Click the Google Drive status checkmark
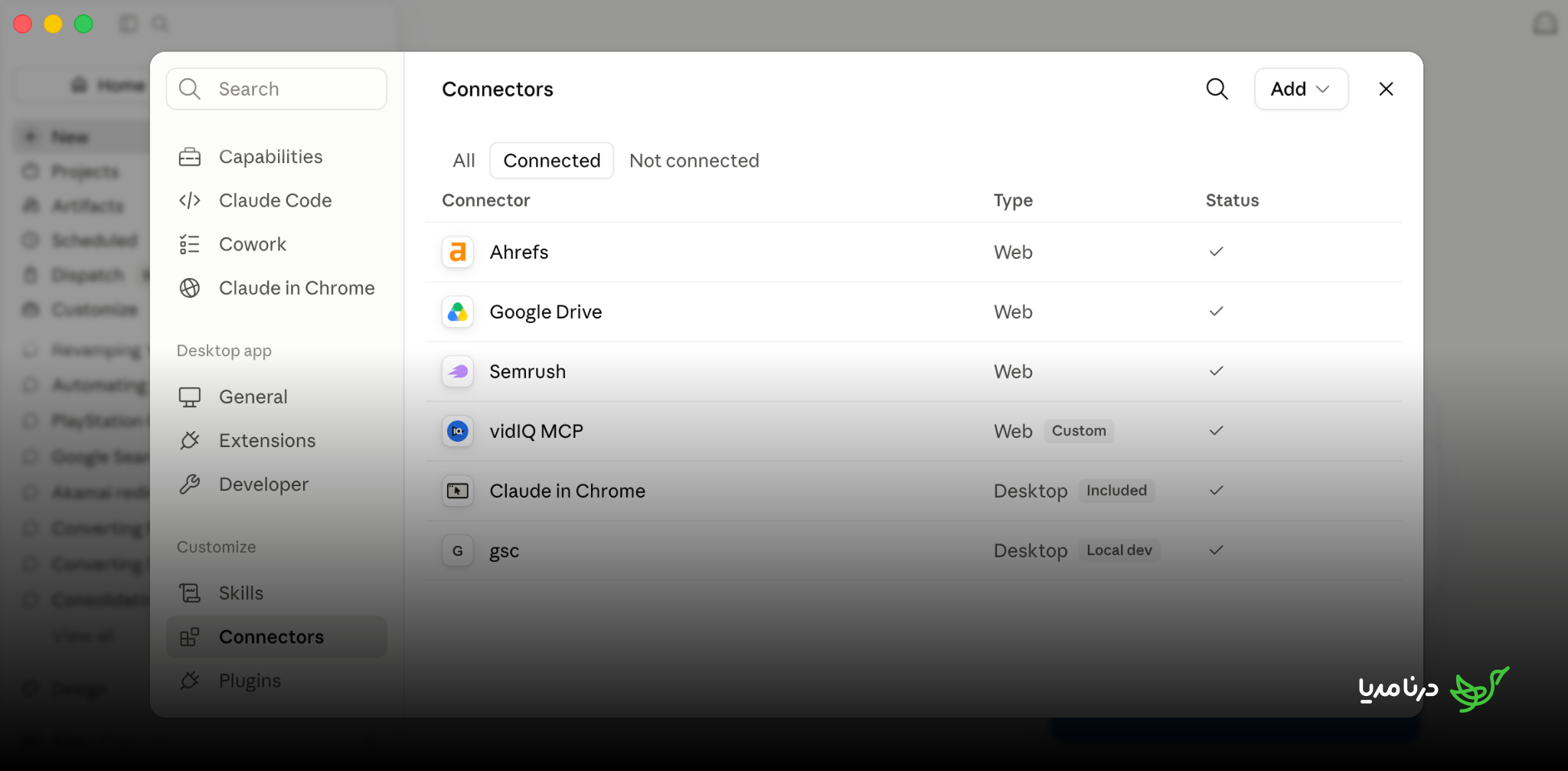This screenshot has width=1568, height=771. coord(1217,312)
